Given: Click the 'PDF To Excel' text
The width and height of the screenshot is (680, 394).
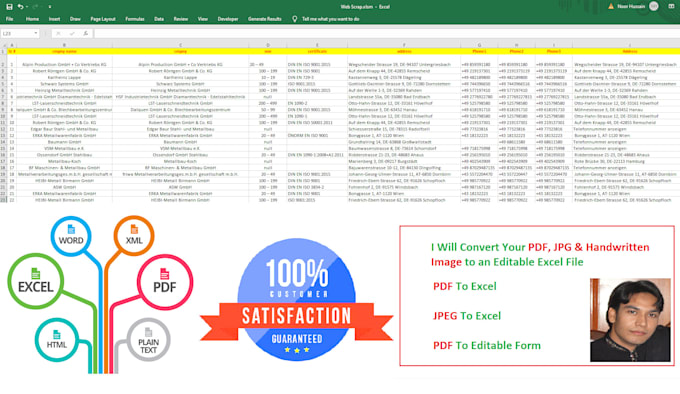Looking at the screenshot, I should [x=464, y=286].
